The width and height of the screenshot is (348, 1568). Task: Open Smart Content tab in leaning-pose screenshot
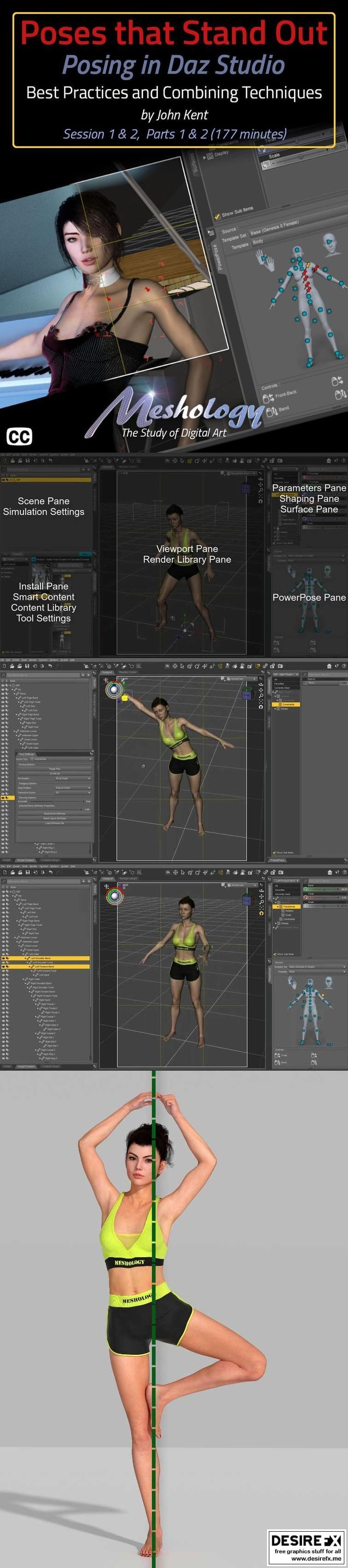(26, 860)
